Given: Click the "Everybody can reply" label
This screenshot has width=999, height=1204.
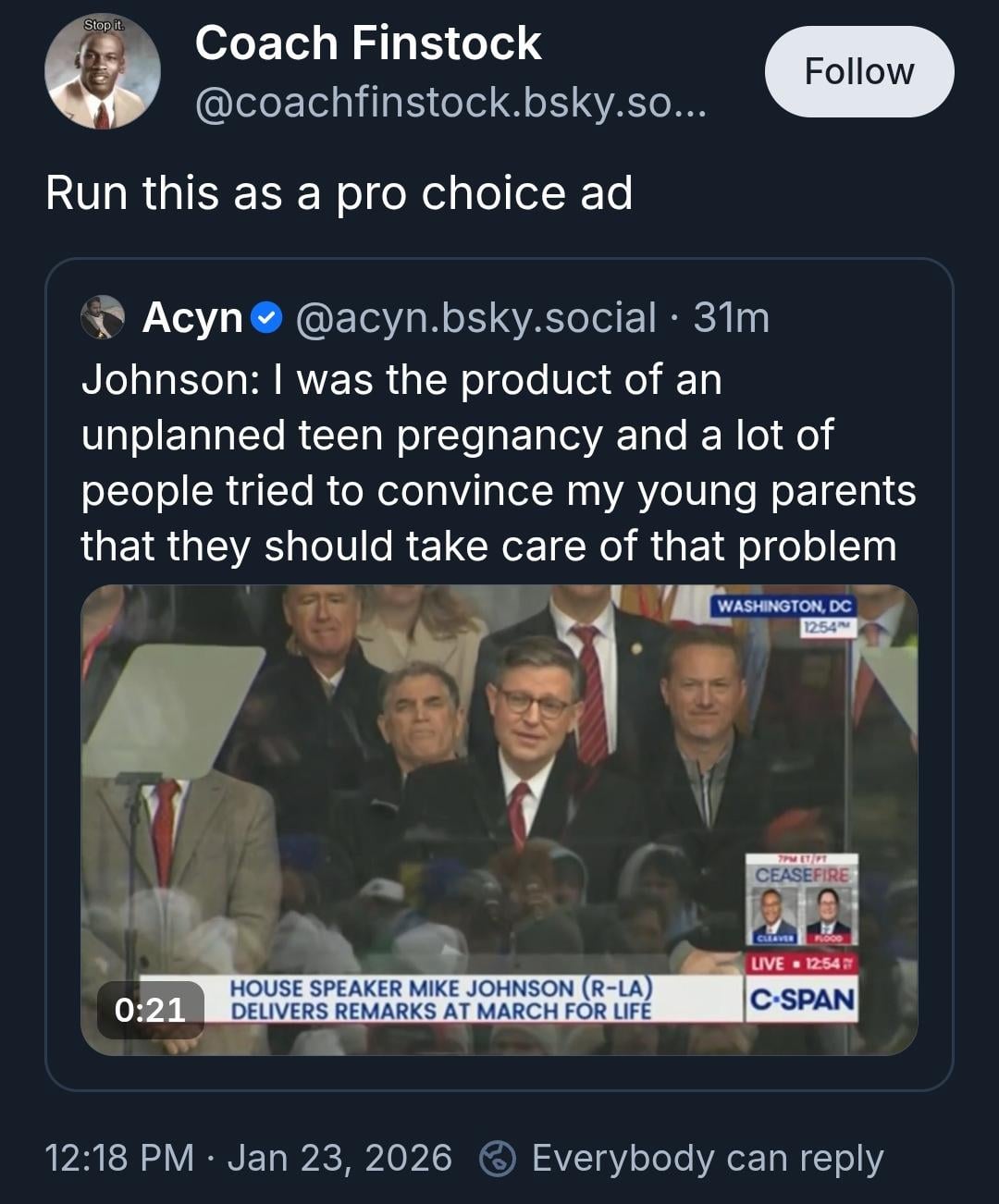Looking at the screenshot, I should point(708,1158).
